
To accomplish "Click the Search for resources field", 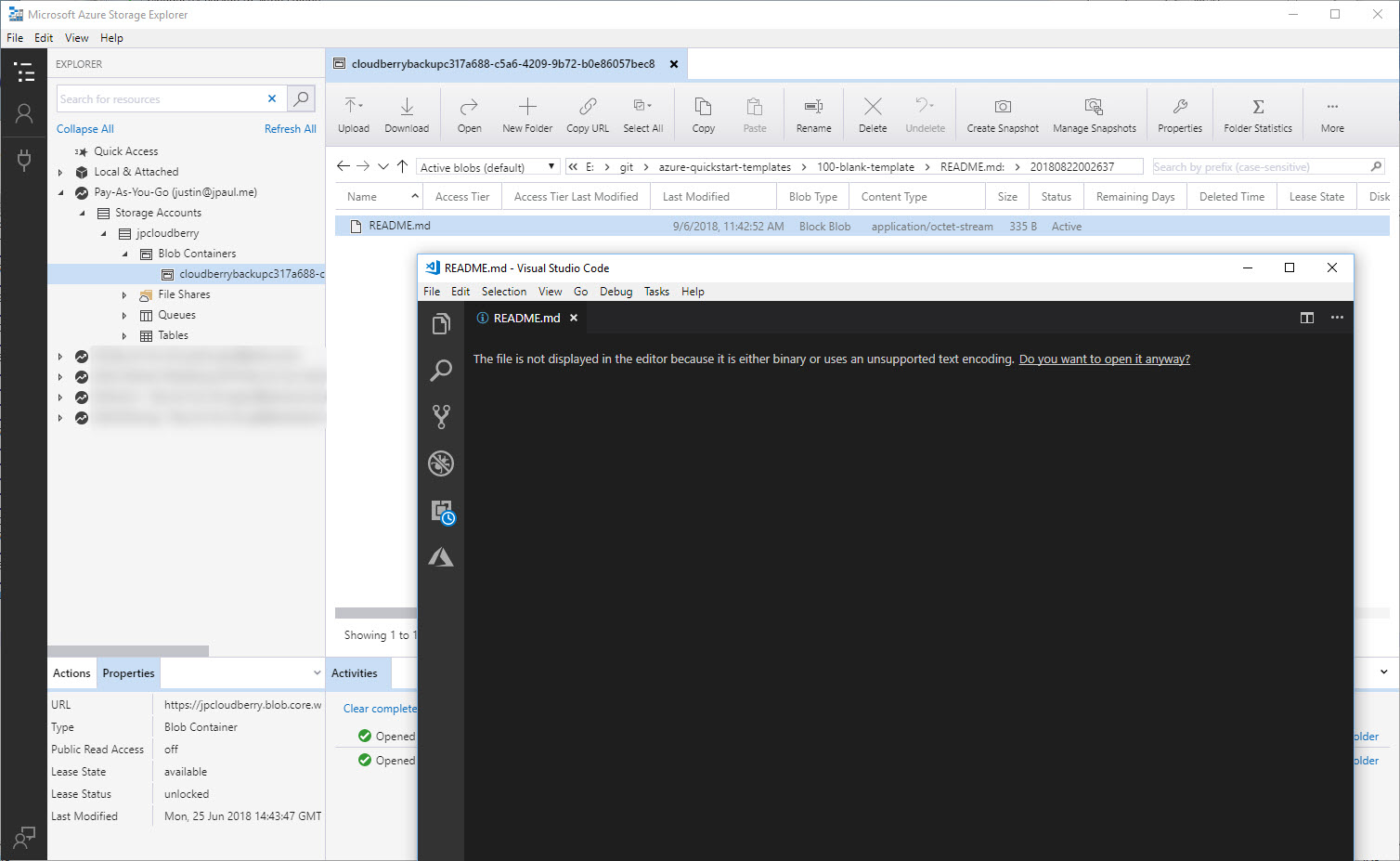I will coord(162,98).
